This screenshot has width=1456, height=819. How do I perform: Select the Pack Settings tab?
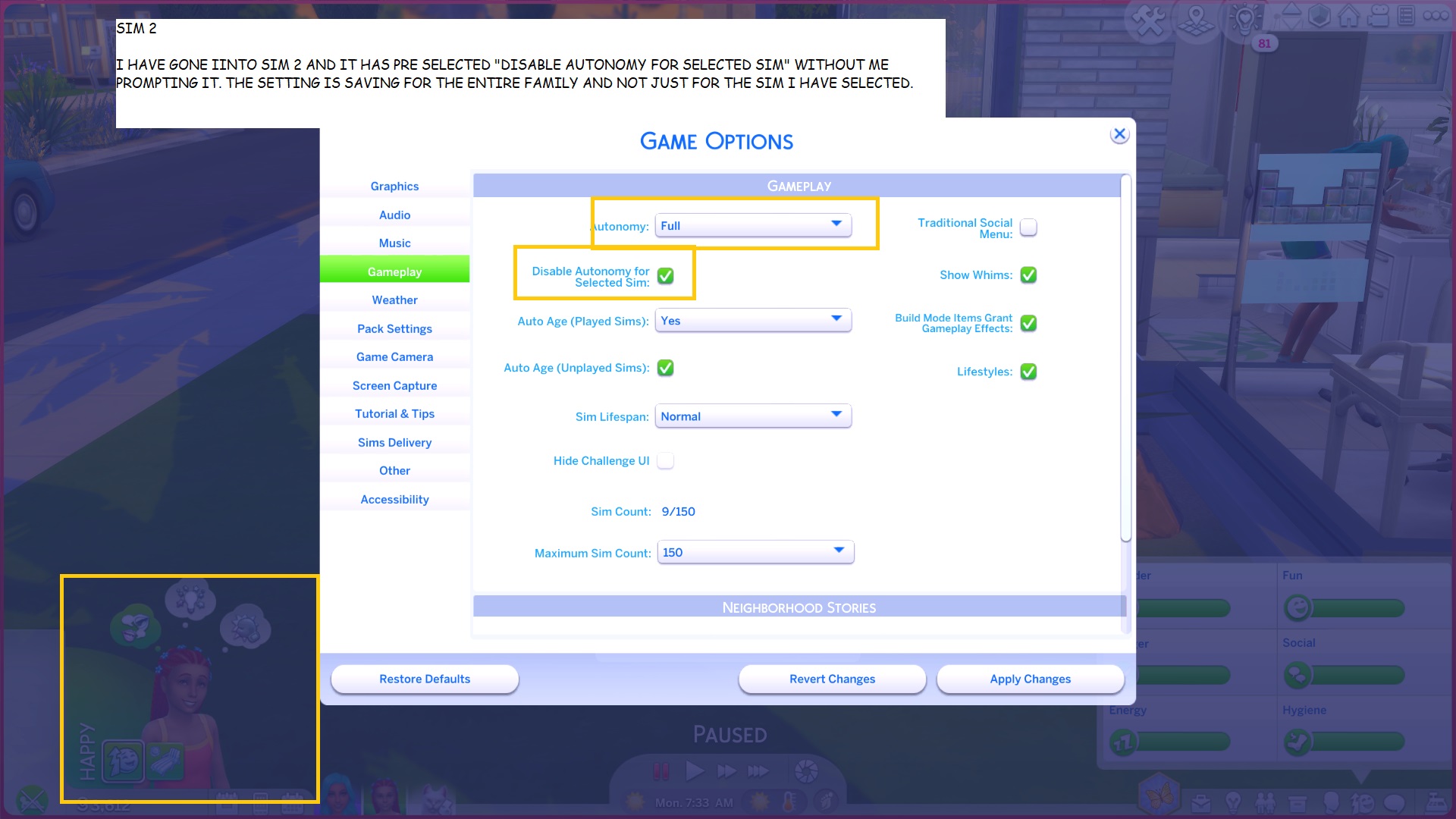tap(394, 328)
